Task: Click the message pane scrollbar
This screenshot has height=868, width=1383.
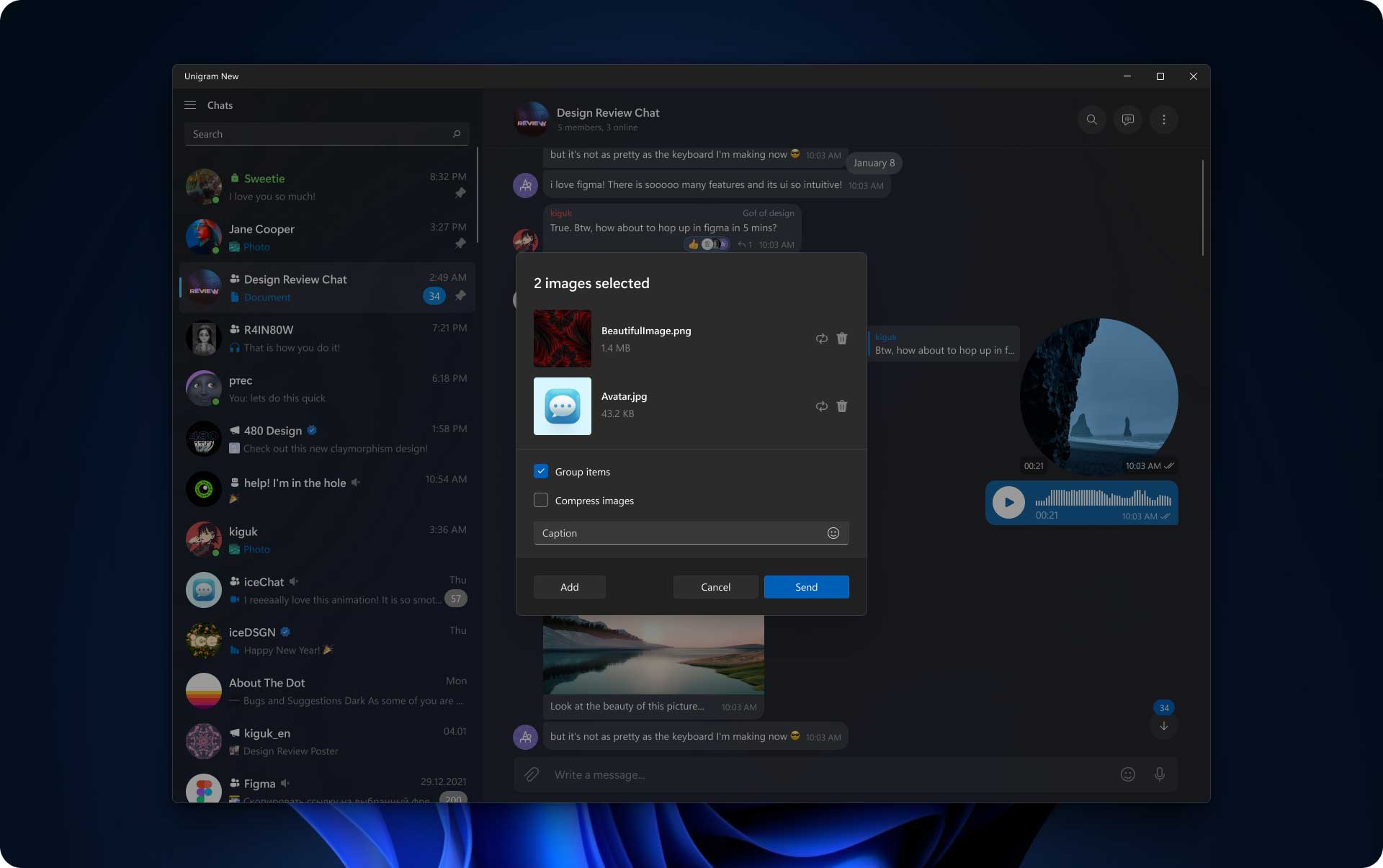Action: [1202, 208]
